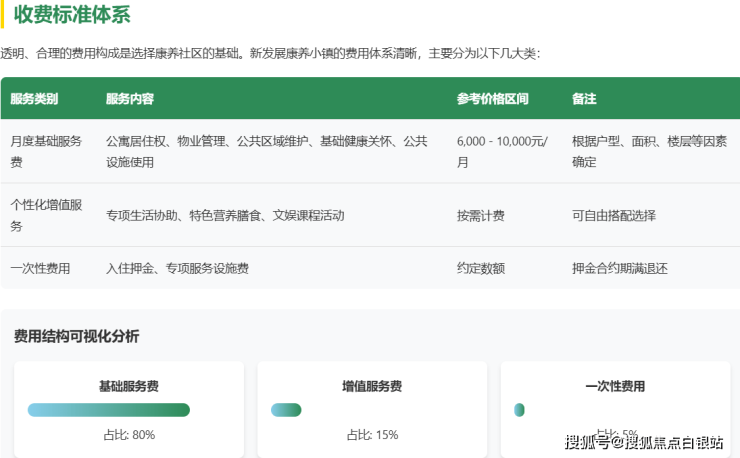Click the 占比: 80% label
The width and height of the screenshot is (740, 458).
[129, 435]
